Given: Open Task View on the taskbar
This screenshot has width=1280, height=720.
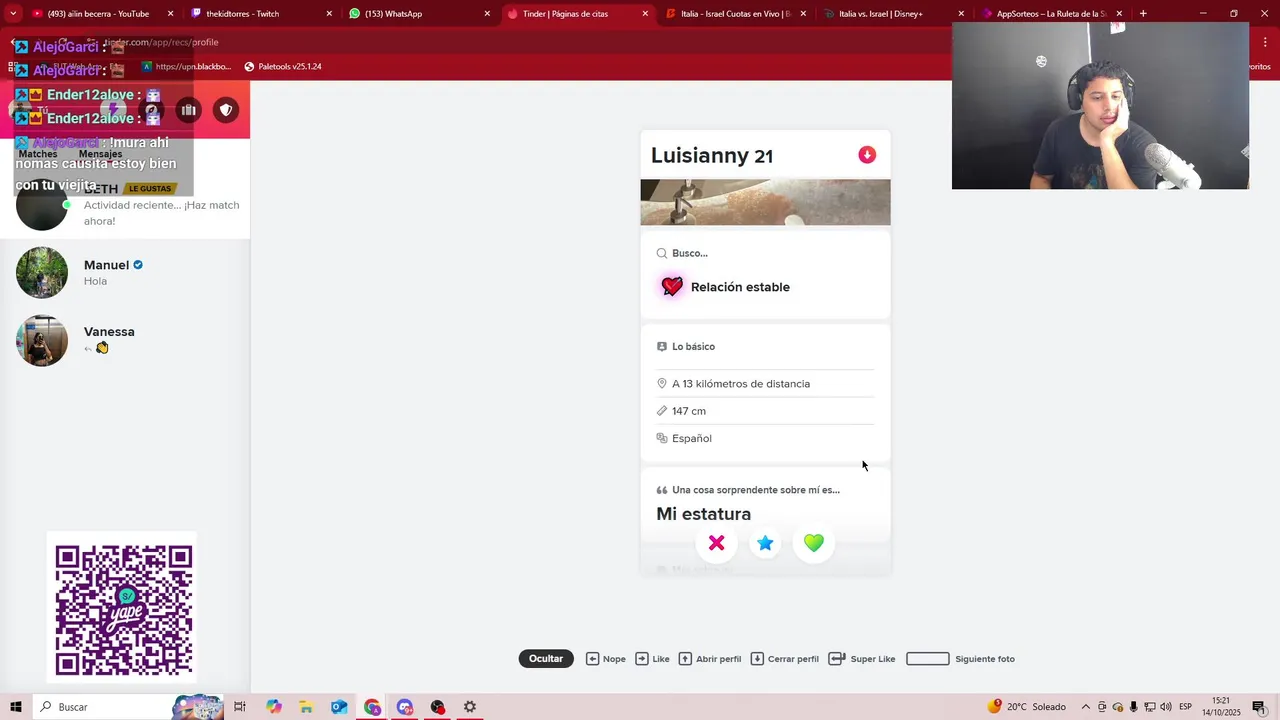Looking at the screenshot, I should tap(240, 707).
